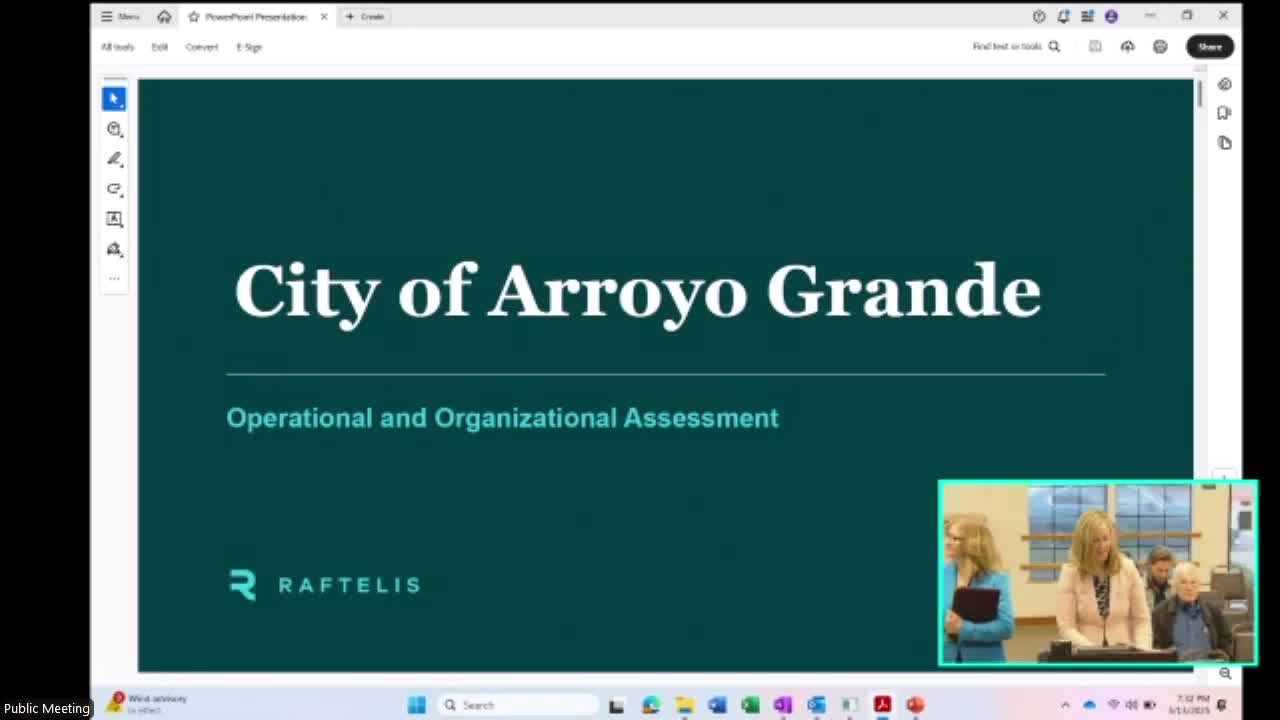Viewport: 1280px width, 720px height.
Task: Open the Convert menu
Action: [201, 47]
